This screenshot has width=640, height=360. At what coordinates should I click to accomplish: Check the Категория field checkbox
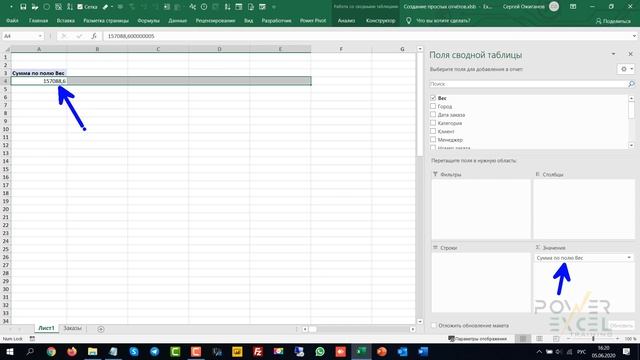pos(433,123)
